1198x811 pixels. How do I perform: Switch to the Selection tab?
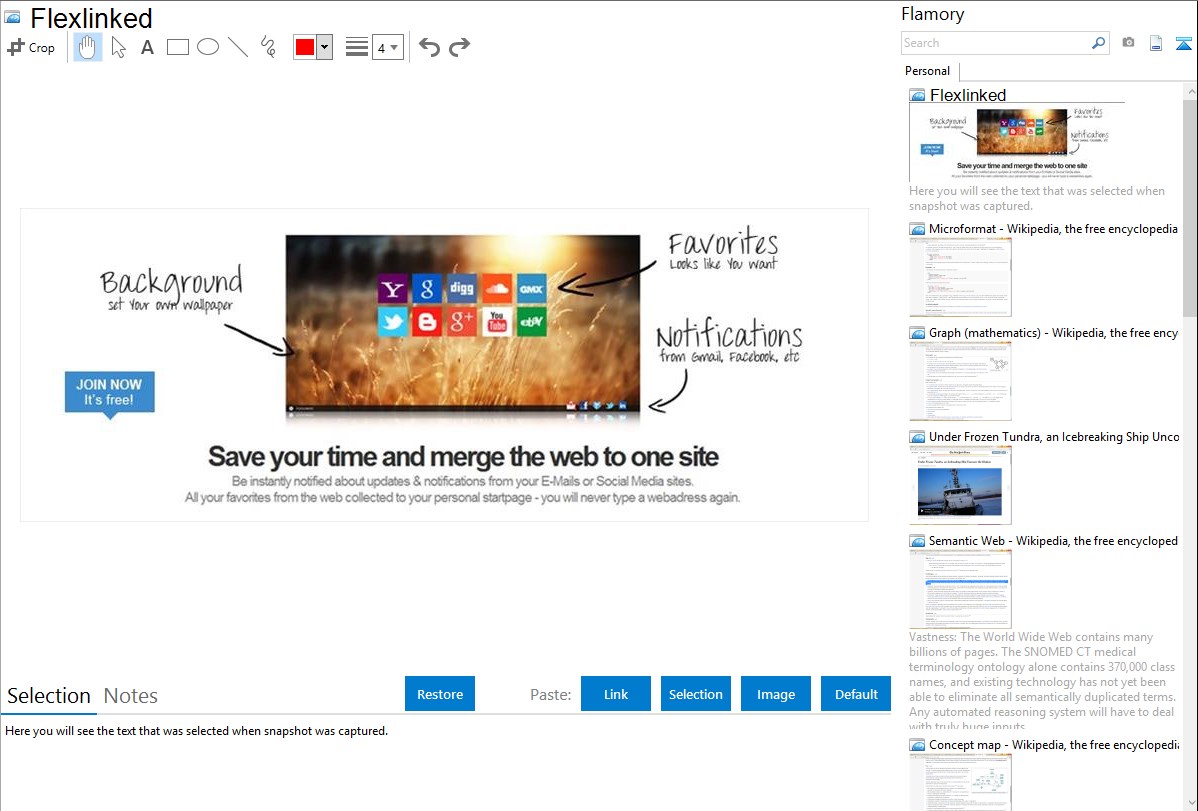49,696
